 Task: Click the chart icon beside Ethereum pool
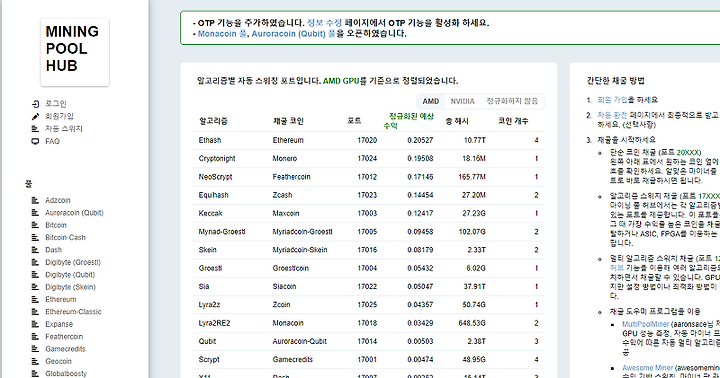click(x=35, y=299)
